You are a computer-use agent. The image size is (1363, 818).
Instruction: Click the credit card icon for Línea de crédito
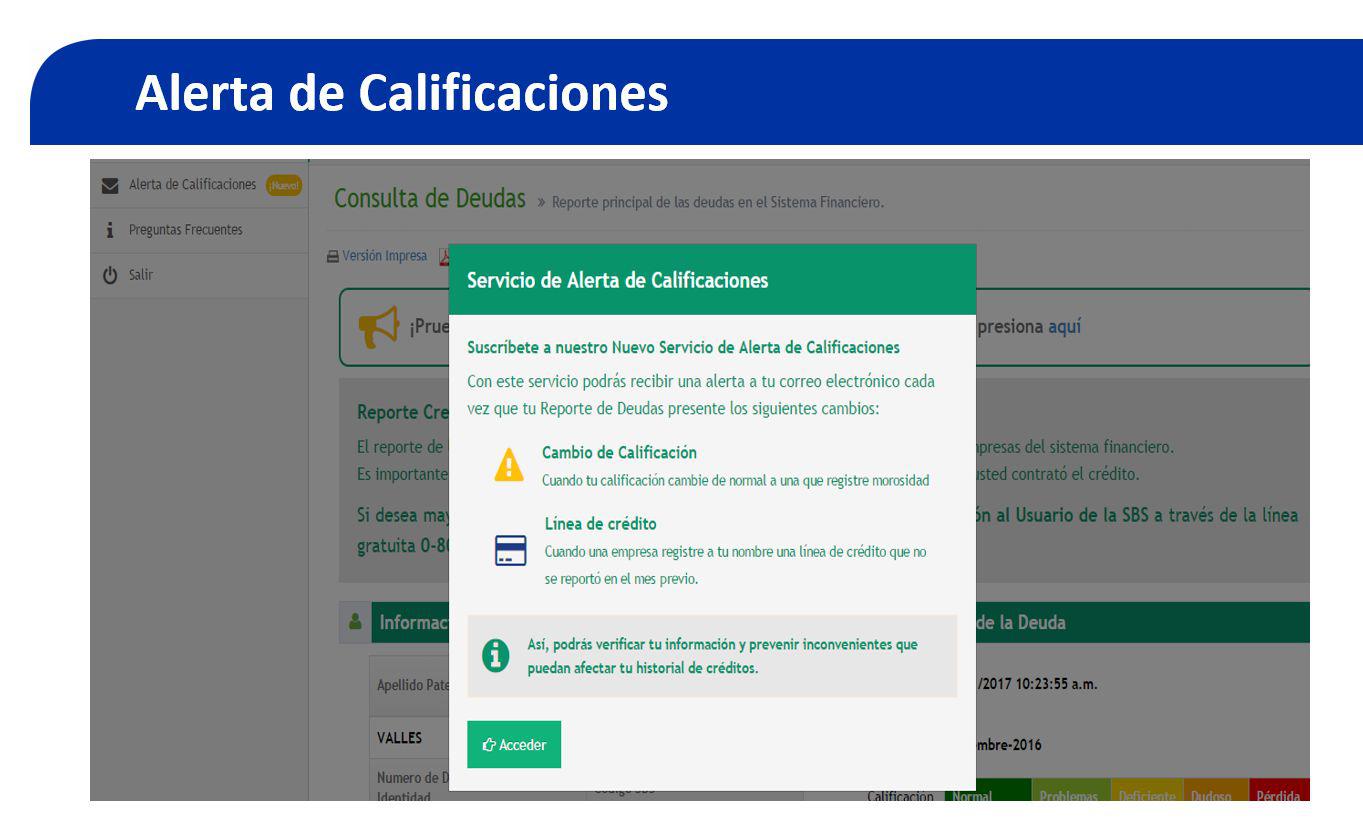pos(510,551)
